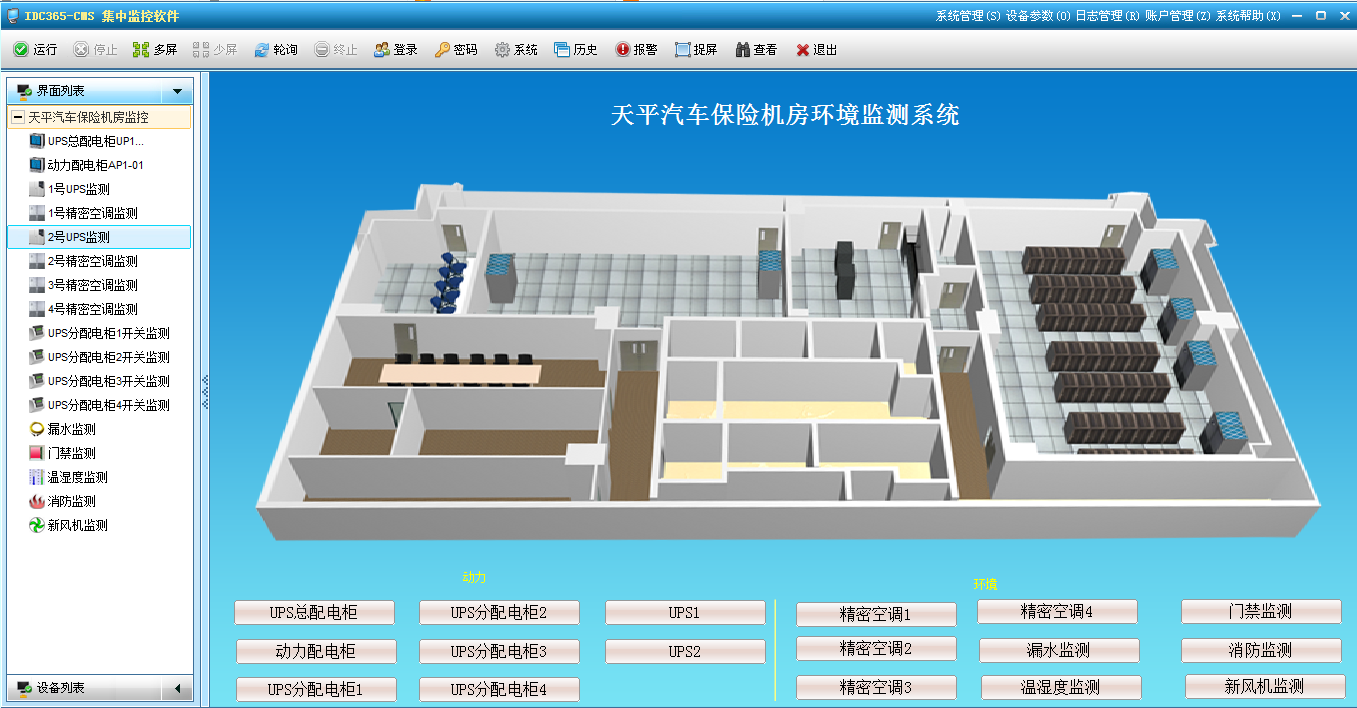The height and width of the screenshot is (708, 1357).
Task: Click the 消防监测 flame icon in tree
Action: pos(38,501)
